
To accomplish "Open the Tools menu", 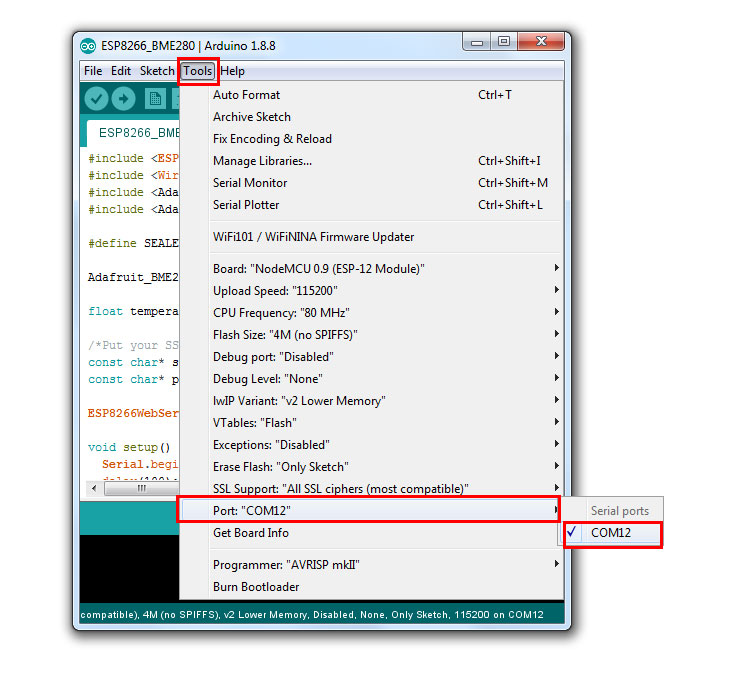I will coord(198,71).
